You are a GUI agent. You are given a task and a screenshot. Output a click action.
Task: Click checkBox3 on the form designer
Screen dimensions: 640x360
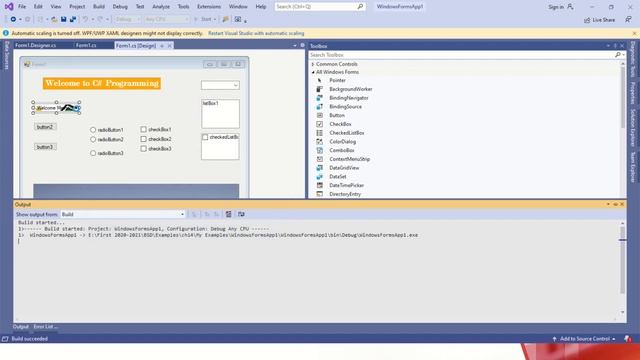click(156, 149)
